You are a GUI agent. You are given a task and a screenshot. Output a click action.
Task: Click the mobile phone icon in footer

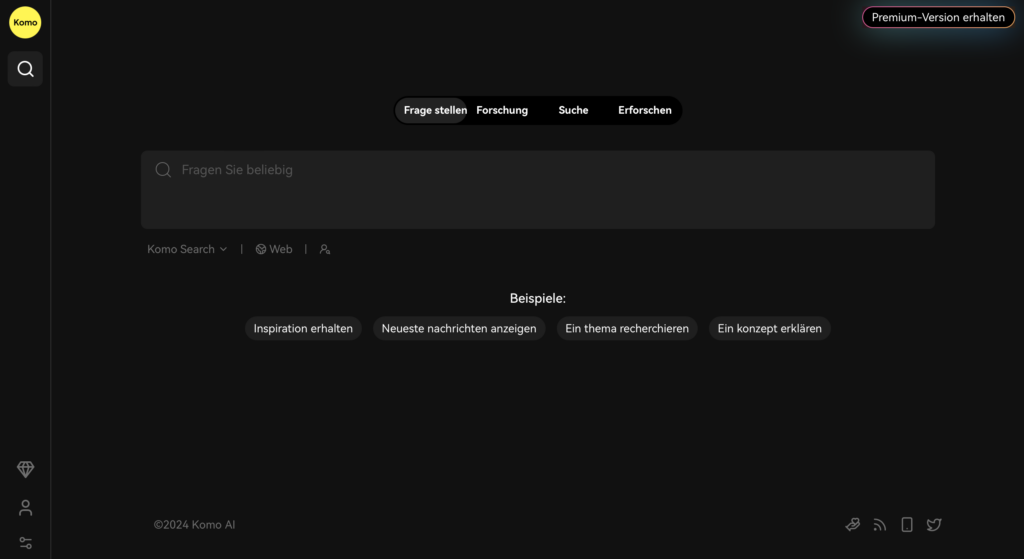coord(907,524)
